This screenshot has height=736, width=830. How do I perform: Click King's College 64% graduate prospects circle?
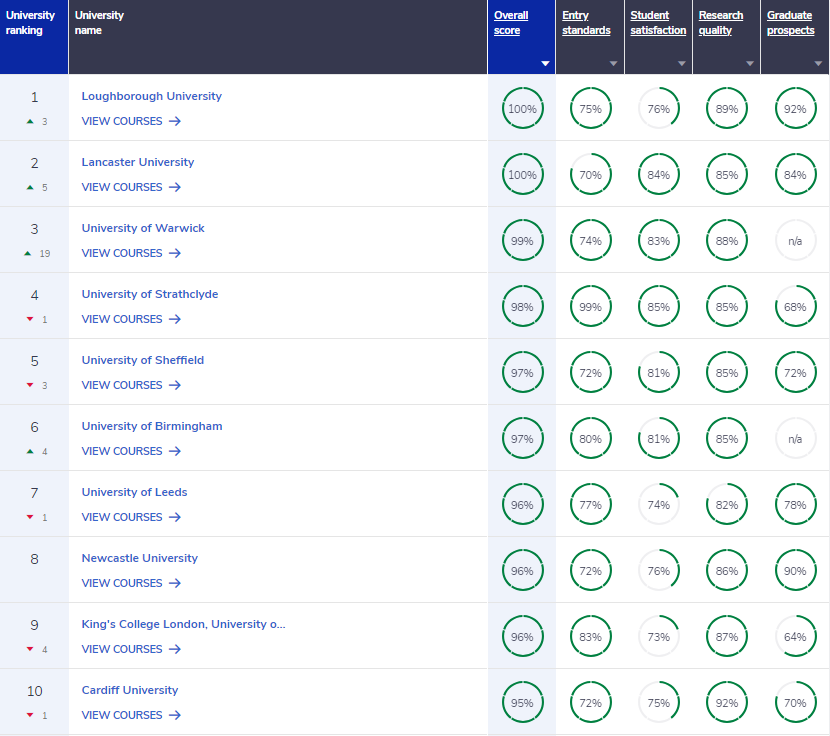[795, 637]
